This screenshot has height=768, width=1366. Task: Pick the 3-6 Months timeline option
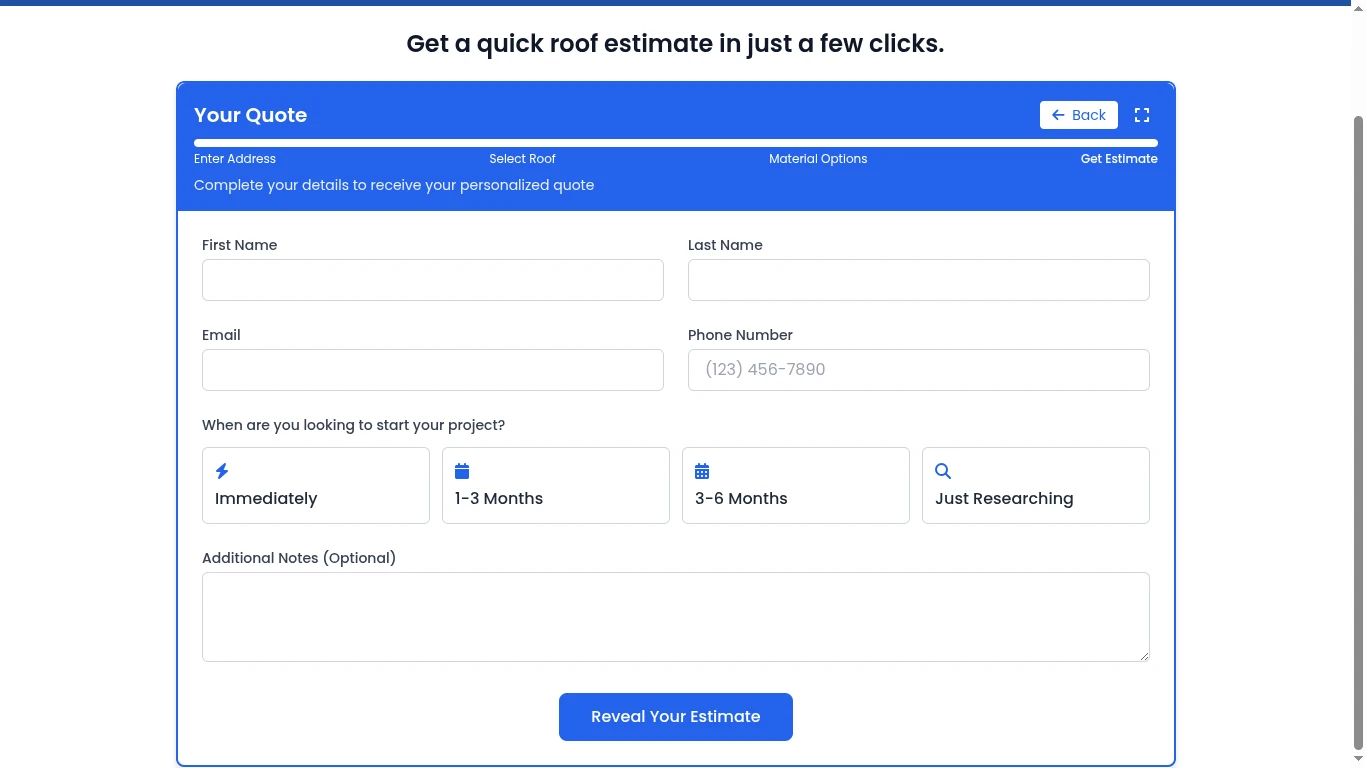click(796, 486)
